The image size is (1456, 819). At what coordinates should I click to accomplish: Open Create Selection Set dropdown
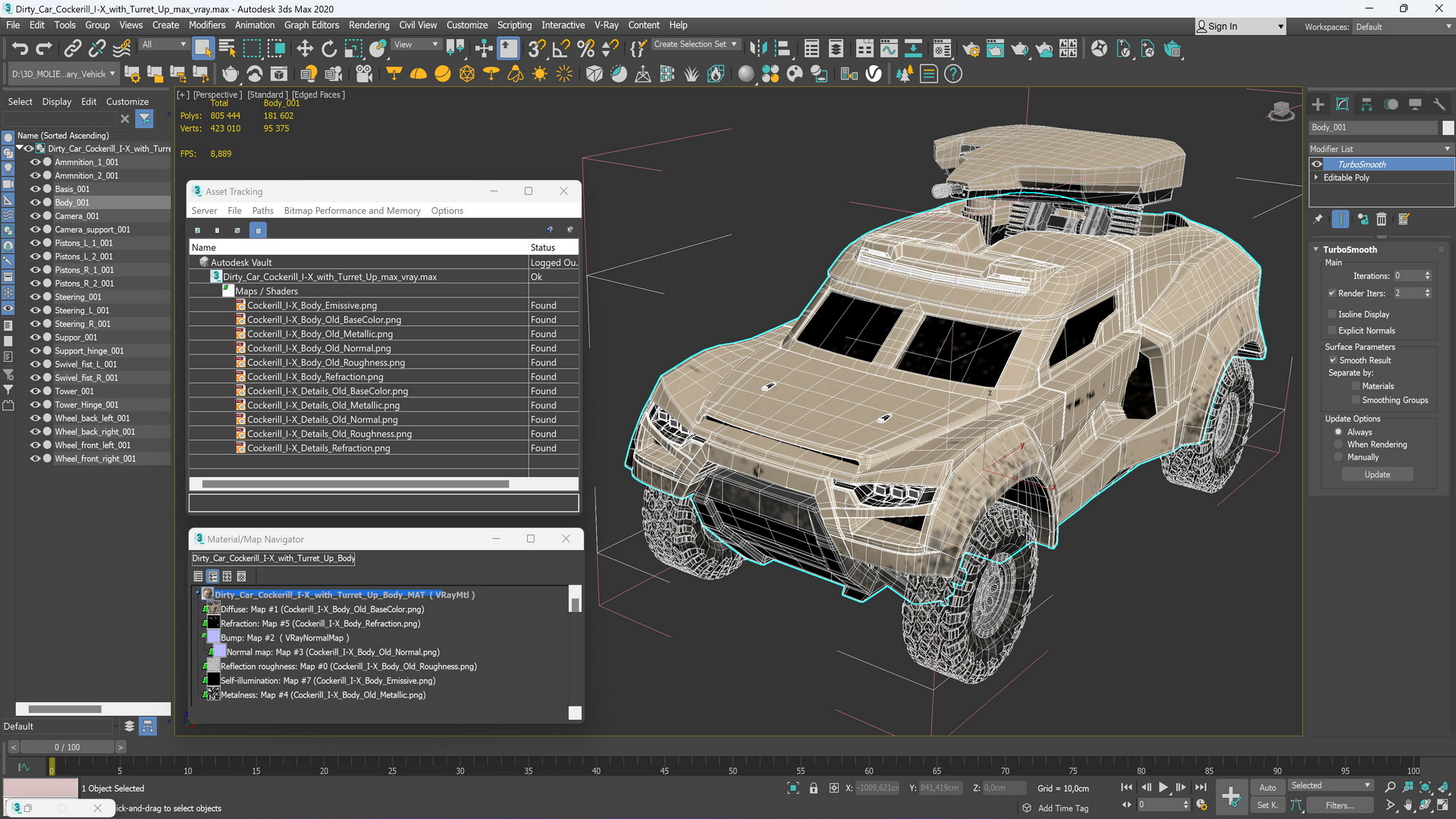(695, 44)
